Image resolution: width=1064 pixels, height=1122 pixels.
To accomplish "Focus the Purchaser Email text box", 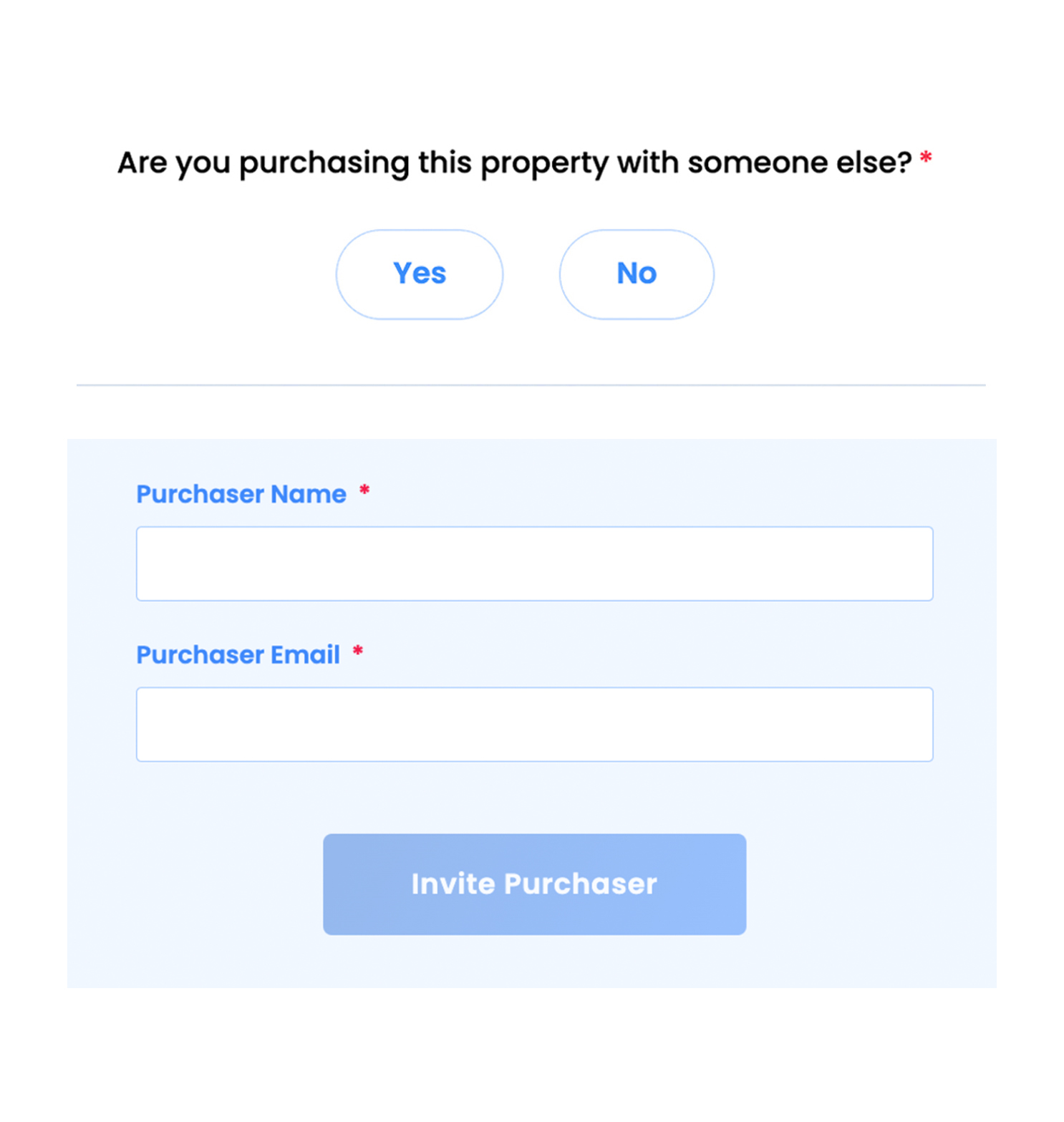I will [534, 724].
